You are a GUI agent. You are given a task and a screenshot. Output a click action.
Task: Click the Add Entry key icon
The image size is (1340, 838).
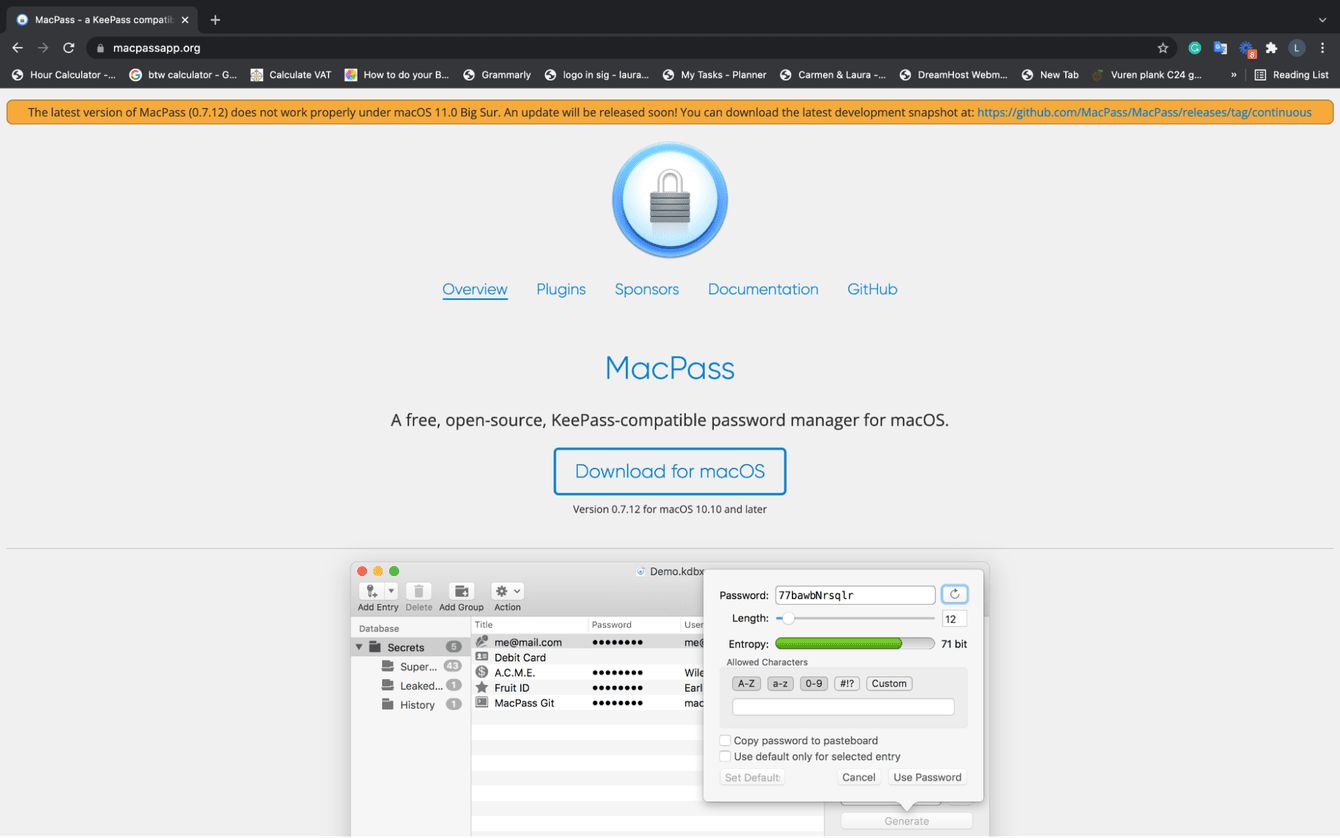click(372, 591)
